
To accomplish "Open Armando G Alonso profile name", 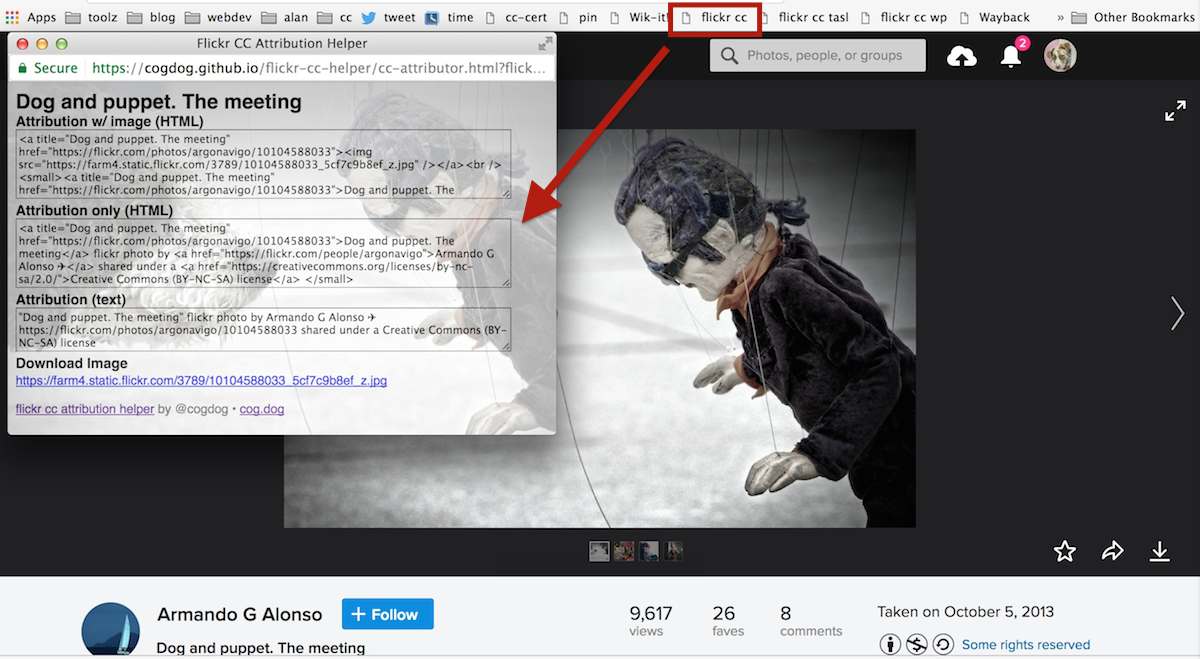I will click(x=240, y=614).
